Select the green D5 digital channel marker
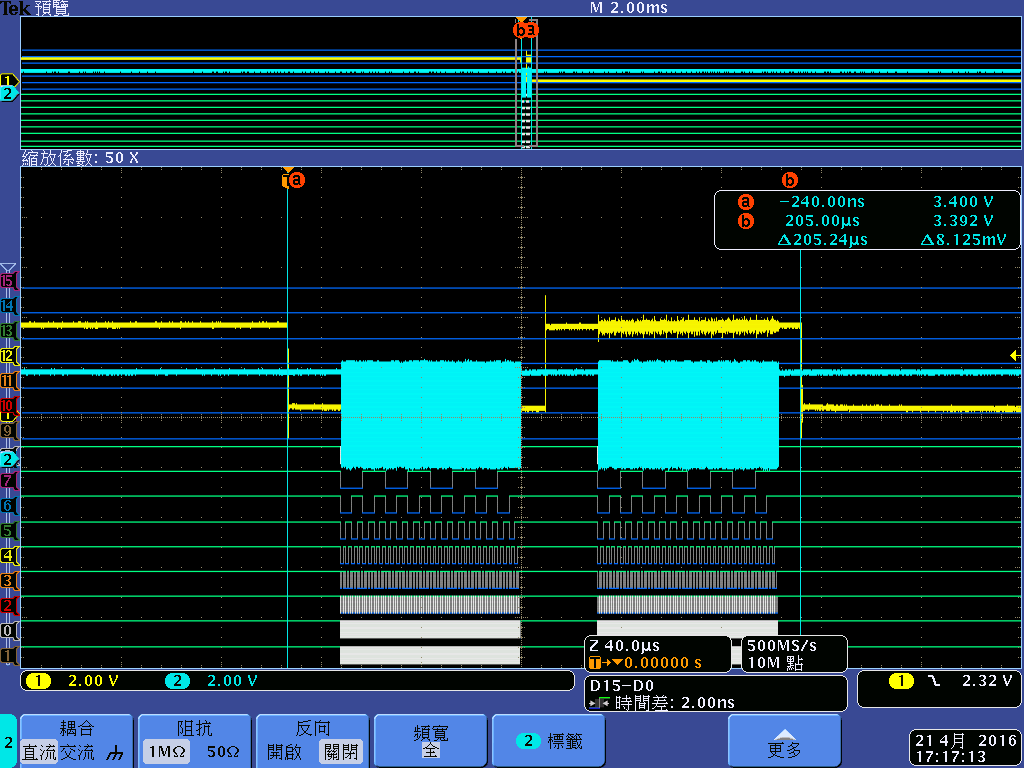 coord(8,531)
